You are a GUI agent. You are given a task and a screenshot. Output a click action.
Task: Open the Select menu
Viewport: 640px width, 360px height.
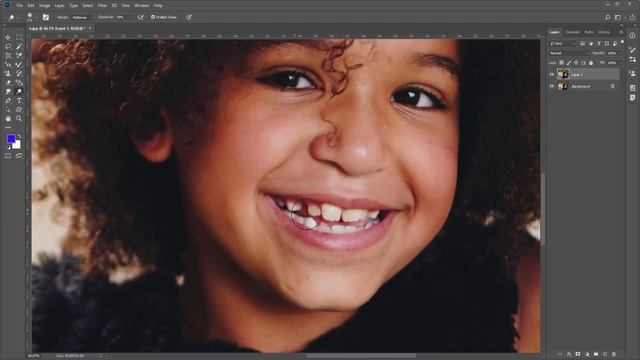coord(88,6)
